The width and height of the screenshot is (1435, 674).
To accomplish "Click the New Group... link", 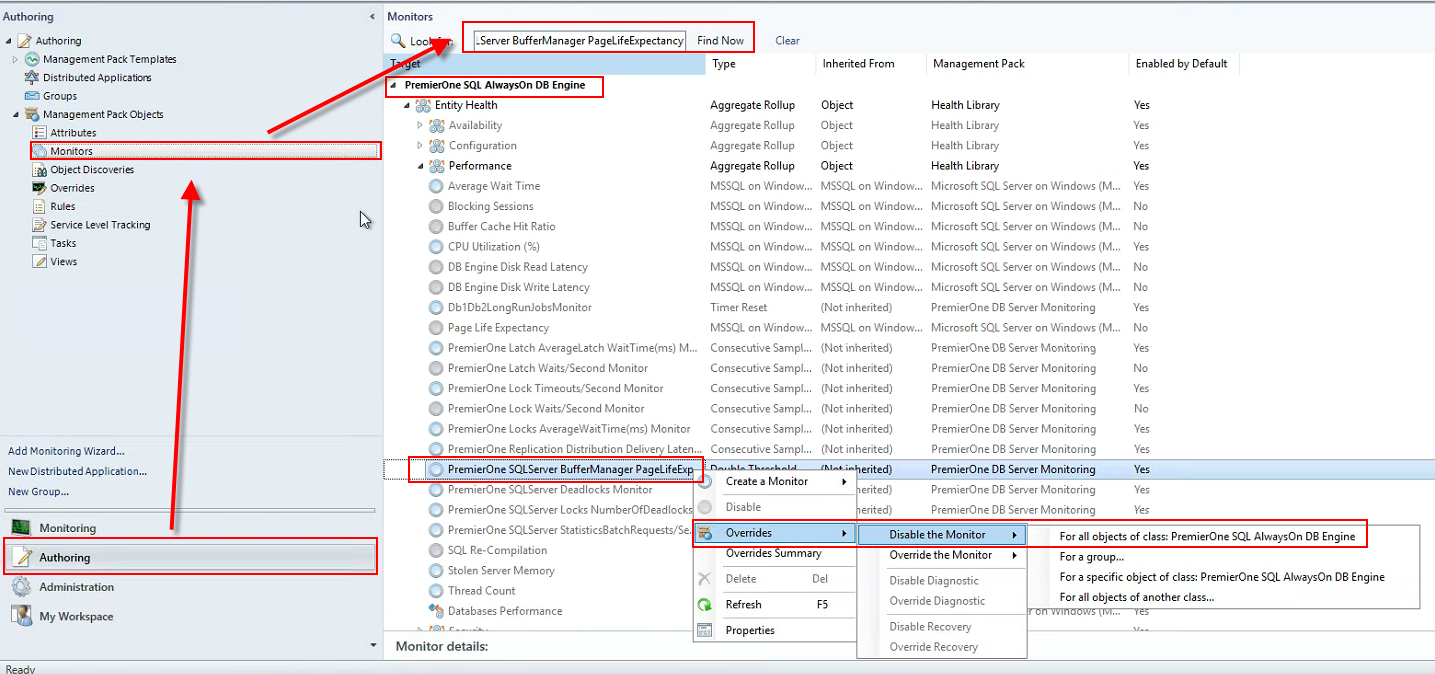I will (38, 491).
